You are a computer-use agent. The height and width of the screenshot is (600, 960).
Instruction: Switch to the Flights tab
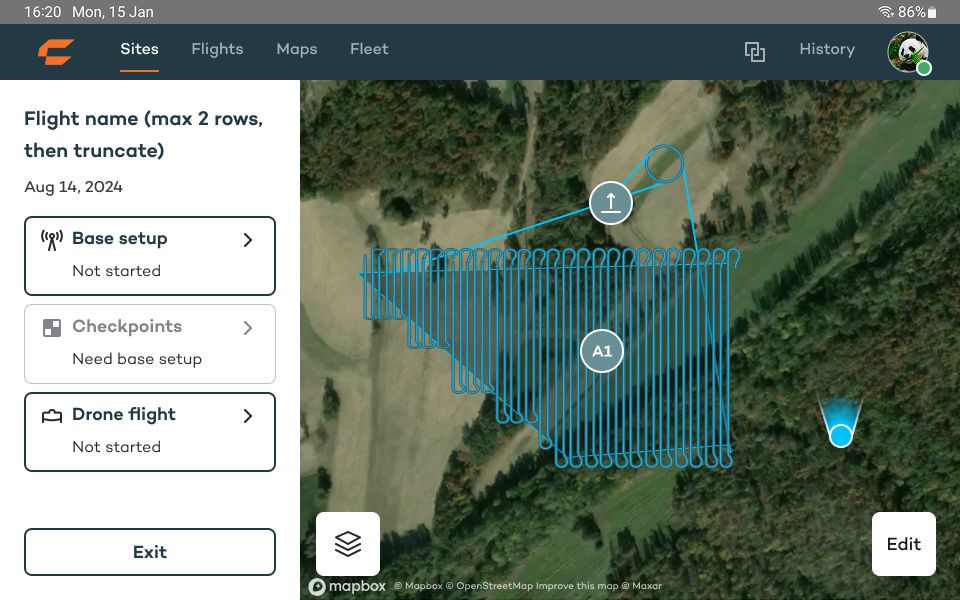coord(217,49)
